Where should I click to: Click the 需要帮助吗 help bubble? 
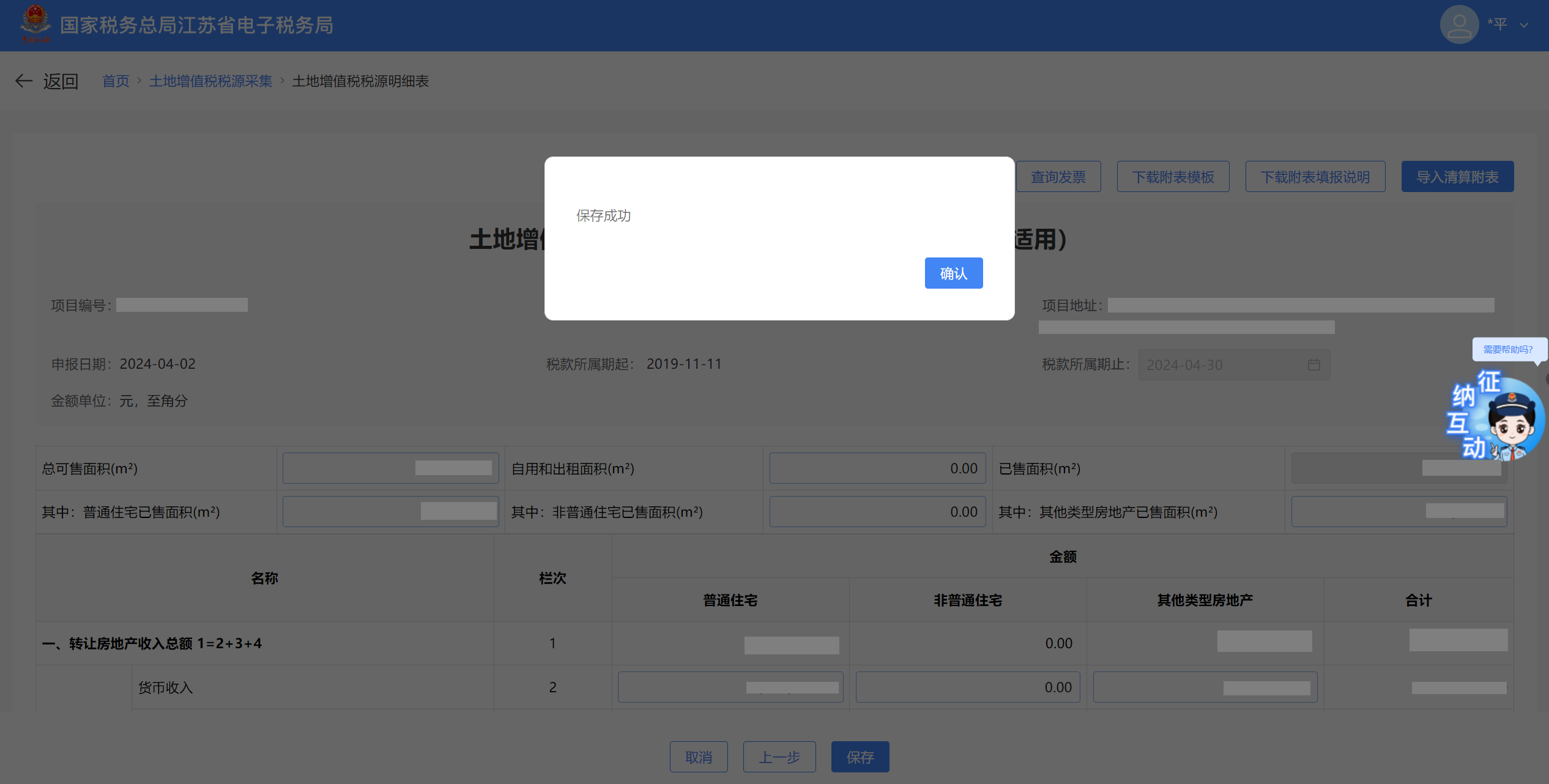pyautogui.click(x=1507, y=349)
